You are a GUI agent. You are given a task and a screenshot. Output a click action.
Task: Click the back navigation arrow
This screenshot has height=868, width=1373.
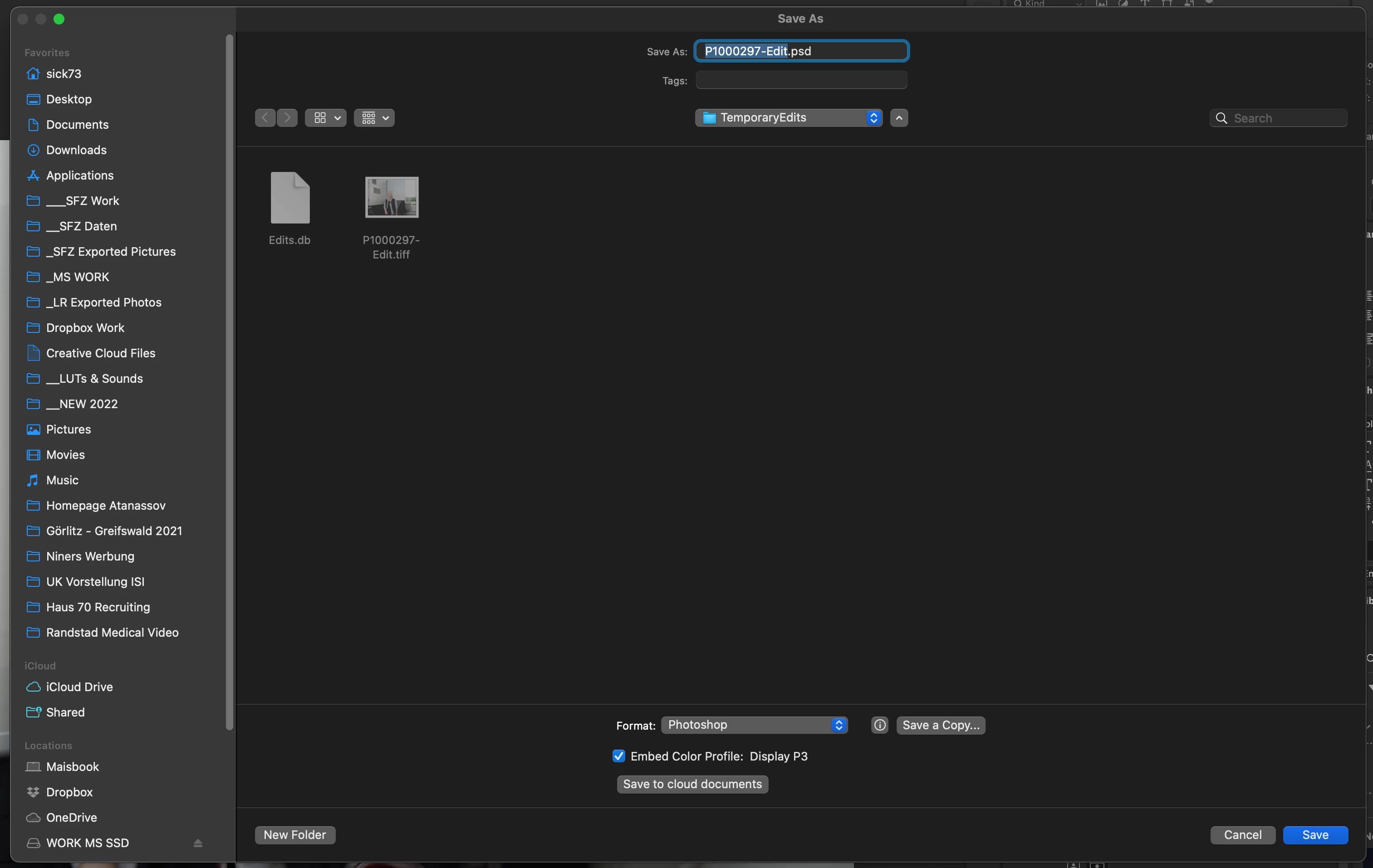[x=265, y=117]
